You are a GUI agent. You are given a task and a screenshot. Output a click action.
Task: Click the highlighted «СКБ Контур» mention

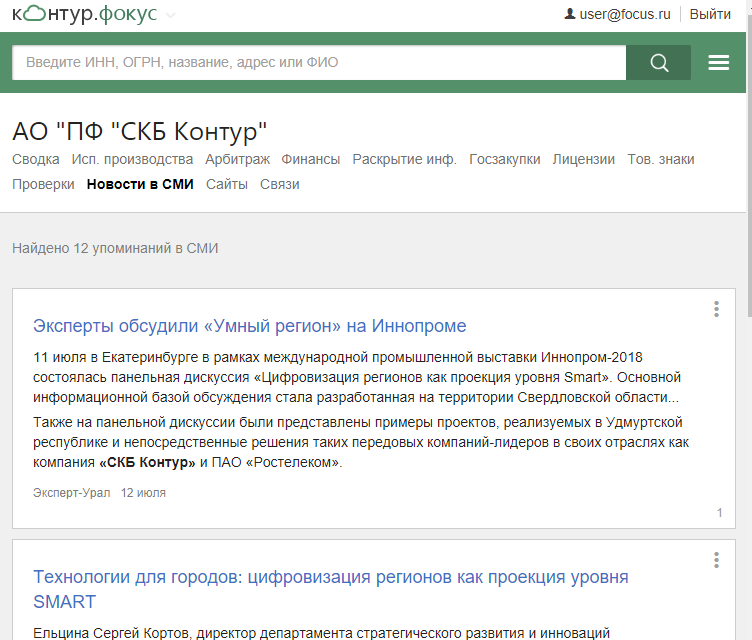147,462
